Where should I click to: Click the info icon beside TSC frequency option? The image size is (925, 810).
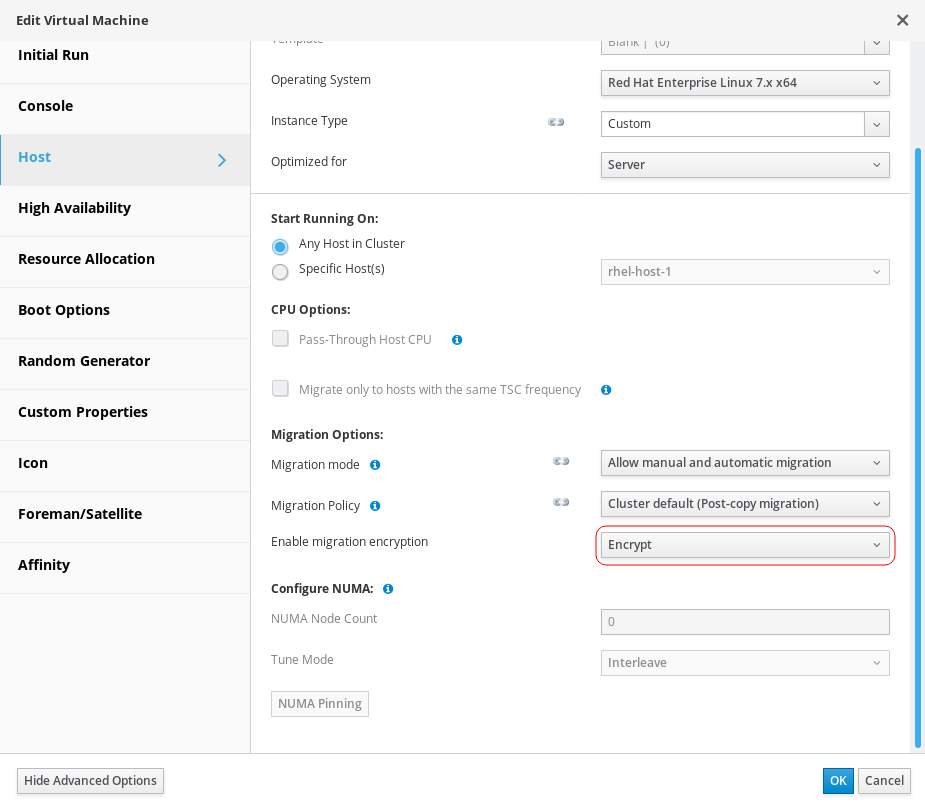coord(606,390)
